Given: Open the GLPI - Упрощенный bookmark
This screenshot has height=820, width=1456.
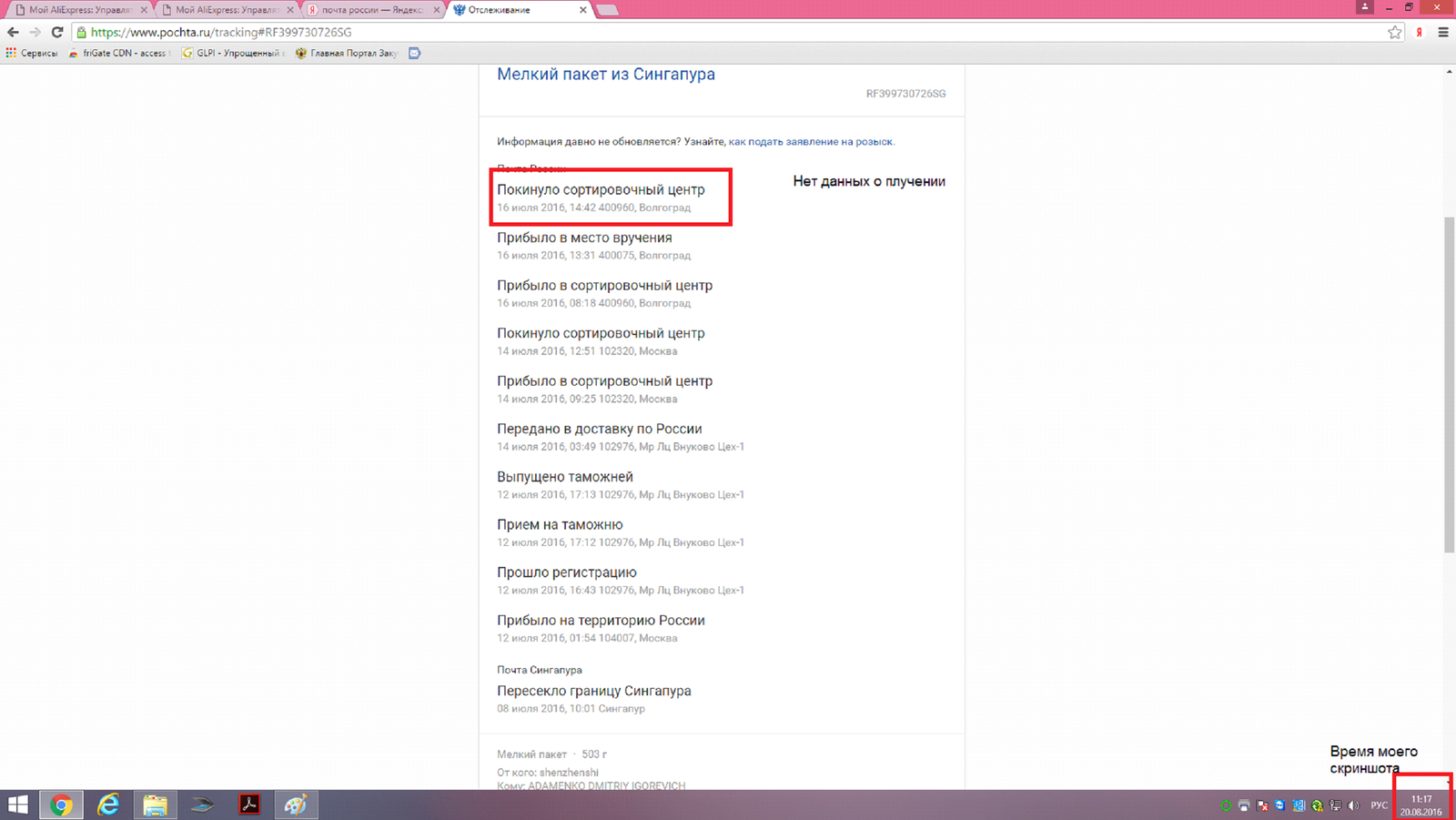Looking at the screenshot, I should pyautogui.click(x=234, y=53).
